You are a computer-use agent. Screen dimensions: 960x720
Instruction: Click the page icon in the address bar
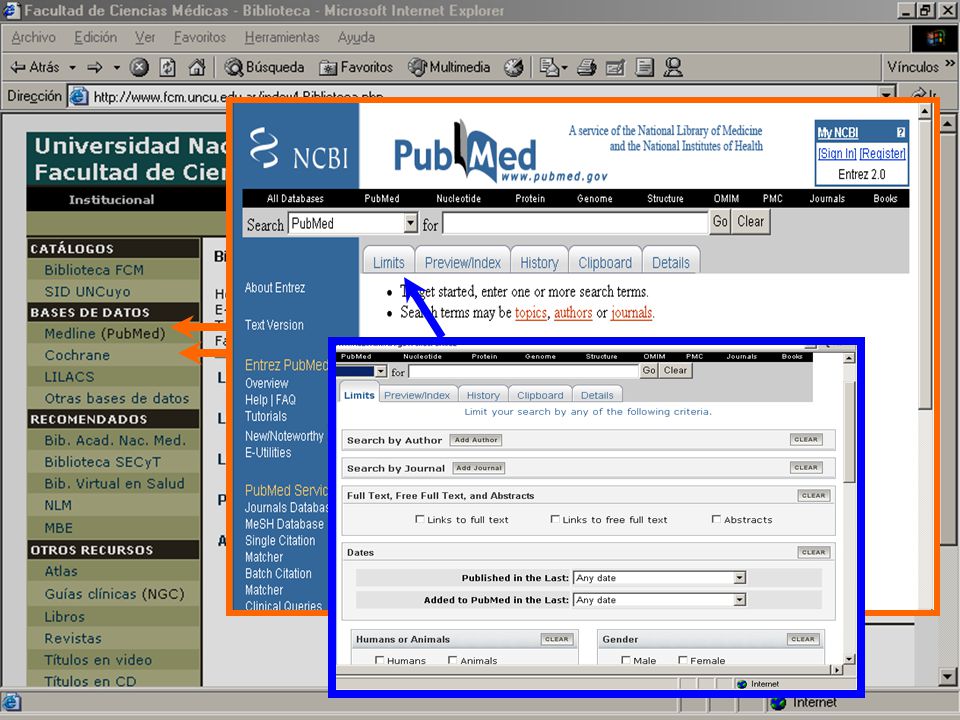pyautogui.click(x=78, y=96)
